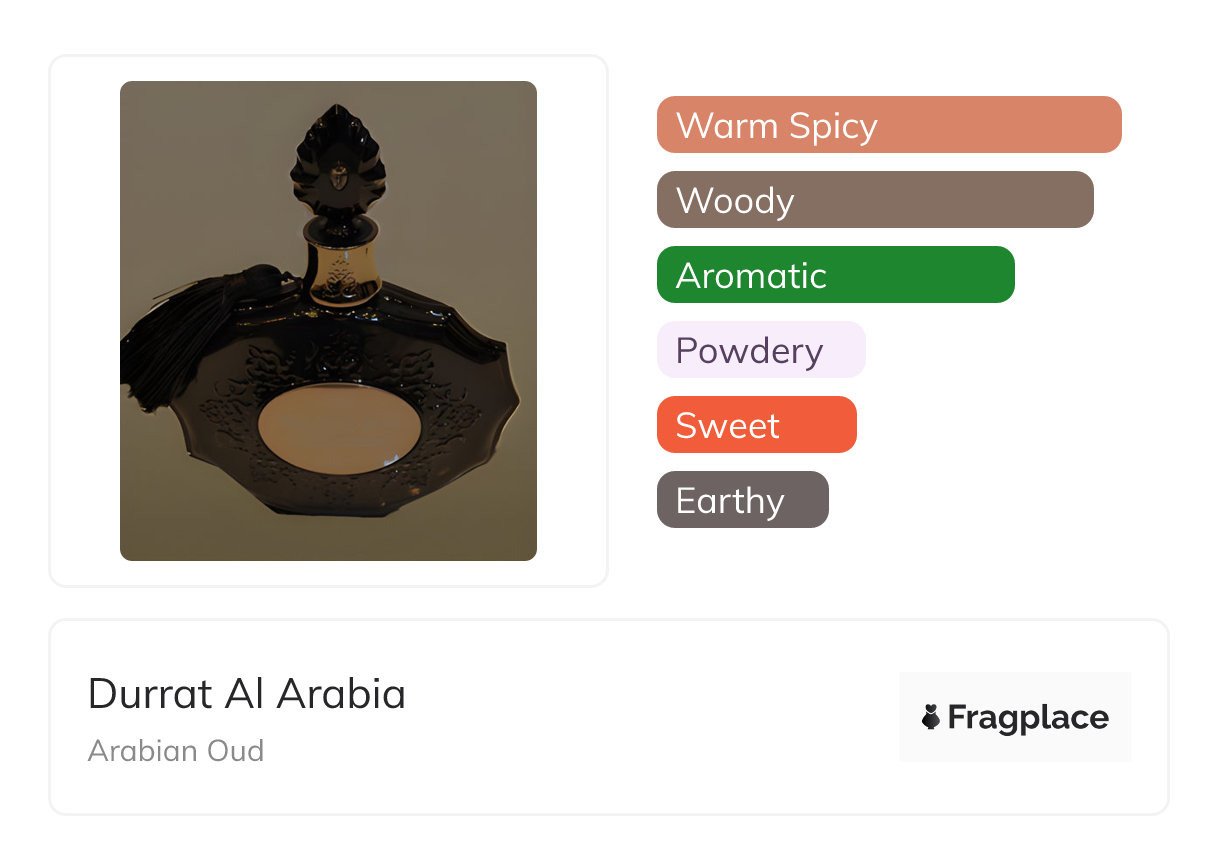Click the Fragplace wordmark text
Image resolution: width=1218 pixels, height=864 pixels.
pos(1028,717)
